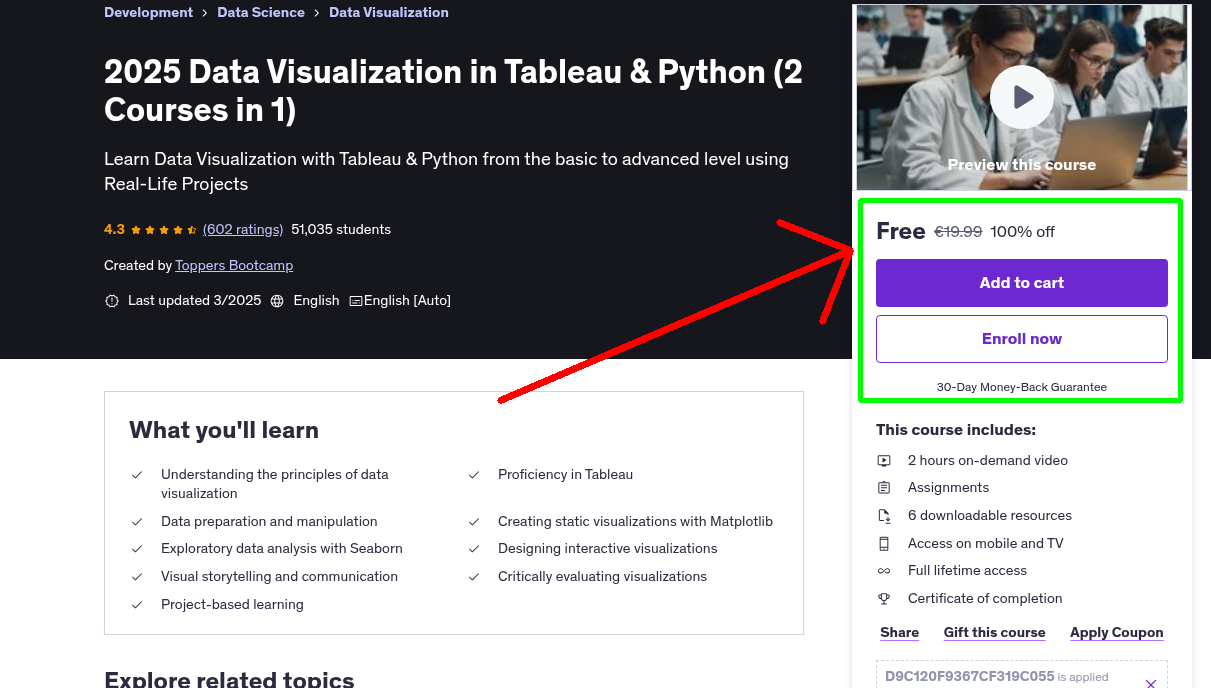The height and width of the screenshot is (688, 1211).
Task: Play the course preview video
Action: coord(1021,96)
